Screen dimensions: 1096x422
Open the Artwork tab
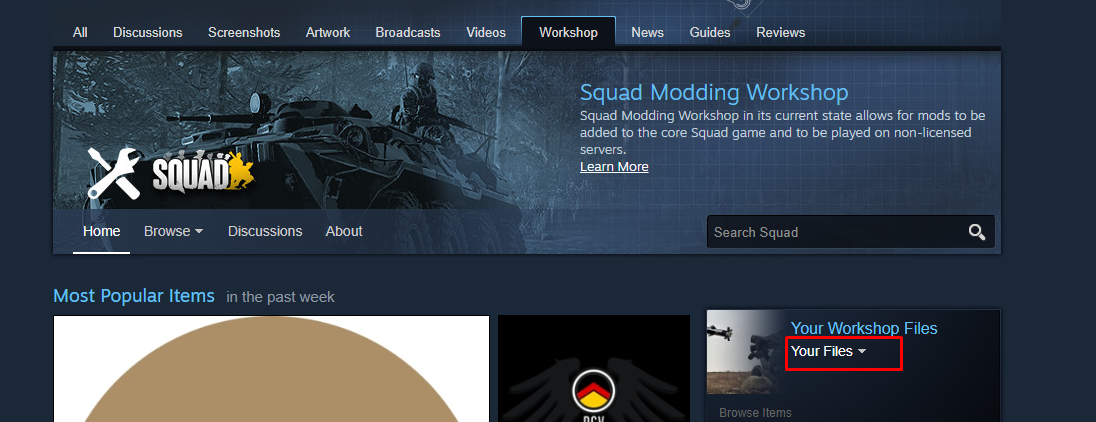tap(328, 32)
